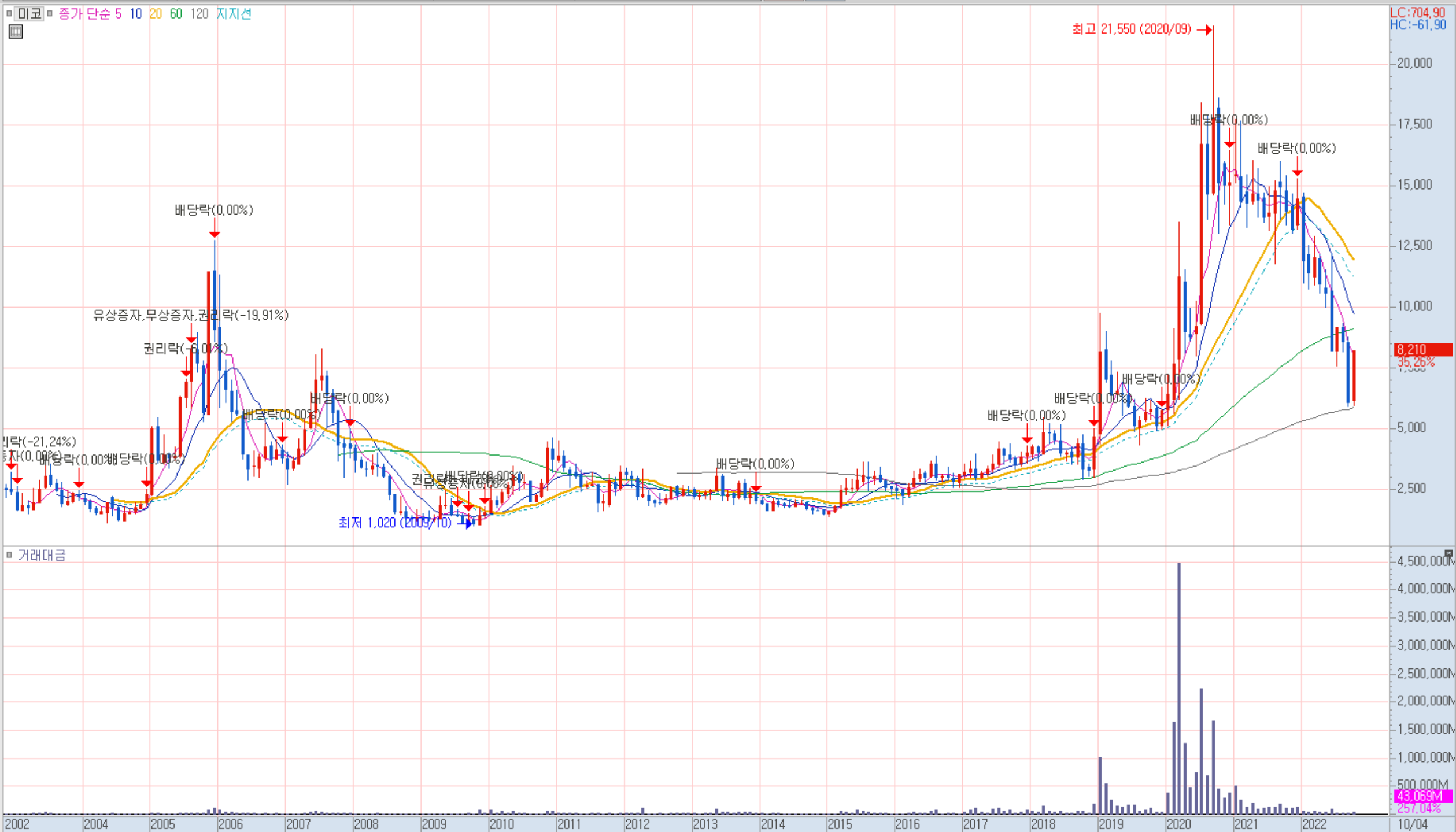Viewport: 1456px width, 832px height.
Task: Click the orange 20 moving average legend
Action: (156, 13)
